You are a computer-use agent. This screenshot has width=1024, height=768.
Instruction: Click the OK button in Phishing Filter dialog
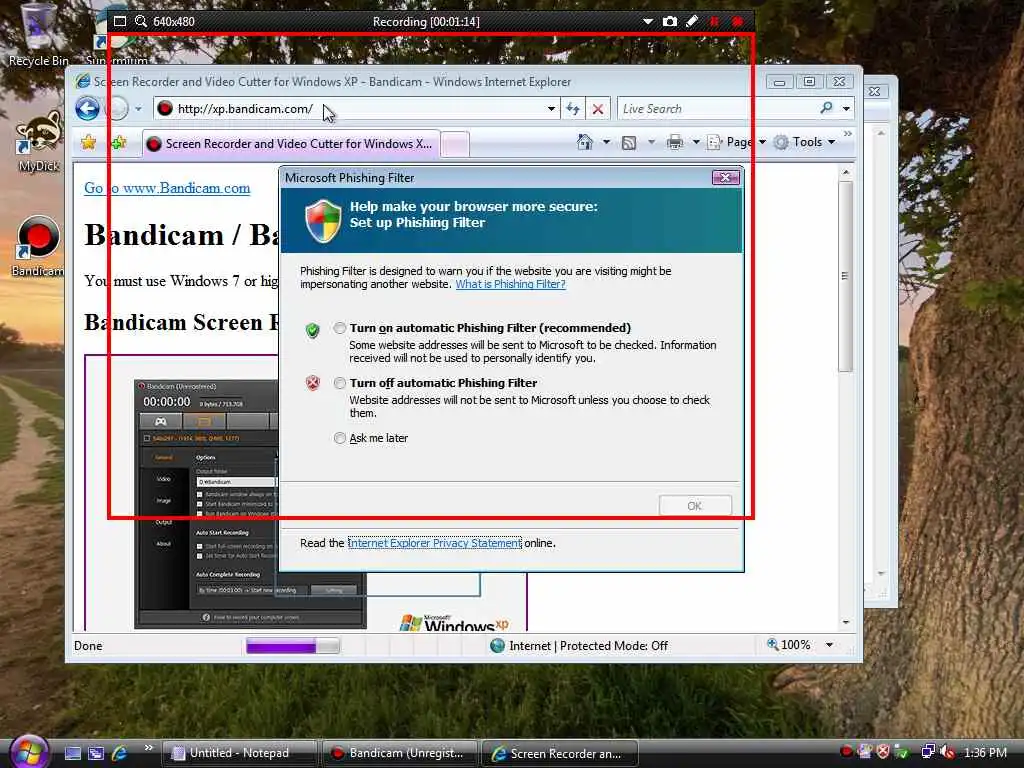coord(695,505)
